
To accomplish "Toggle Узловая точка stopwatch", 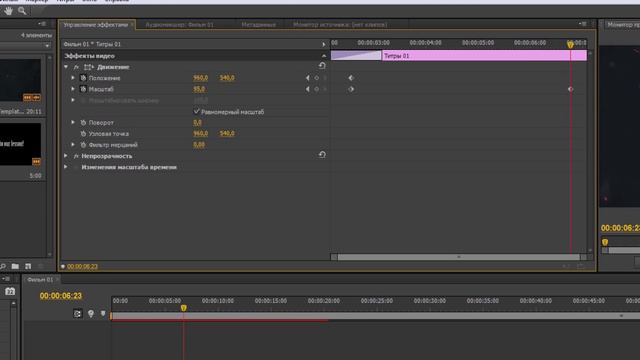I will (x=83, y=133).
